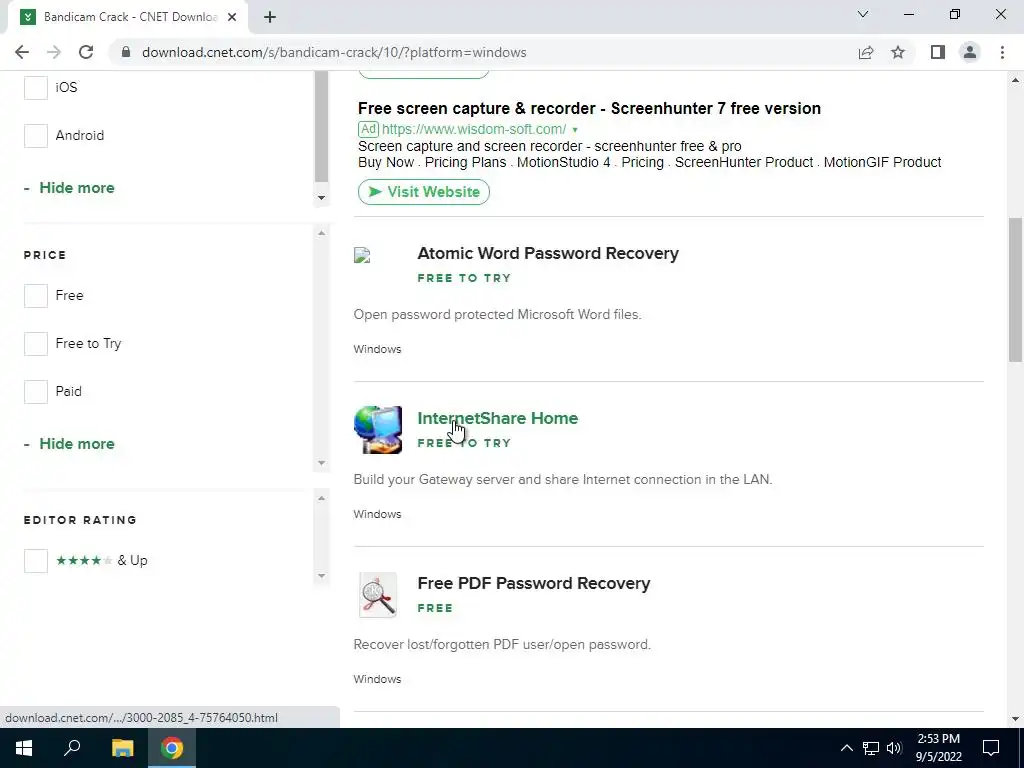
Task: Click editor rating panel scroll down arrow
Action: click(321, 575)
